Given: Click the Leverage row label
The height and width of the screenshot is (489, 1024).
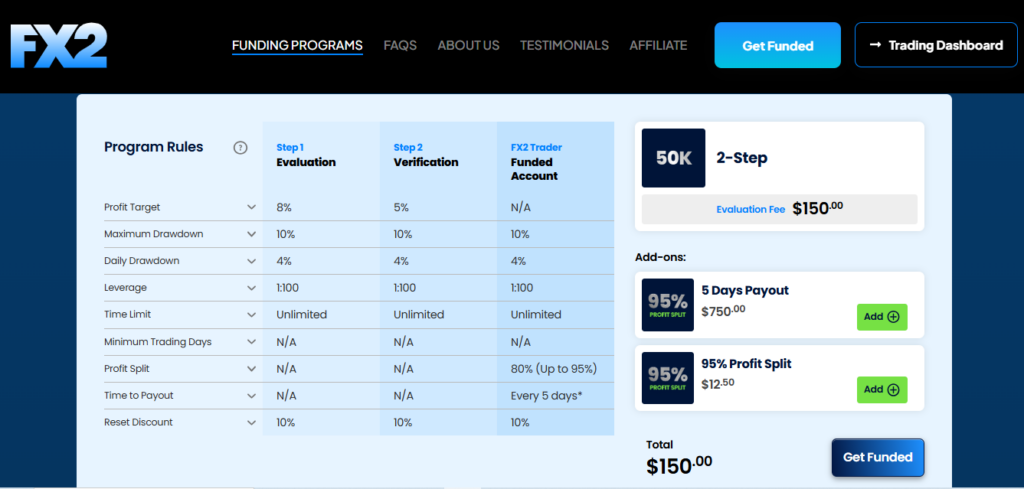Looking at the screenshot, I should tap(125, 288).
